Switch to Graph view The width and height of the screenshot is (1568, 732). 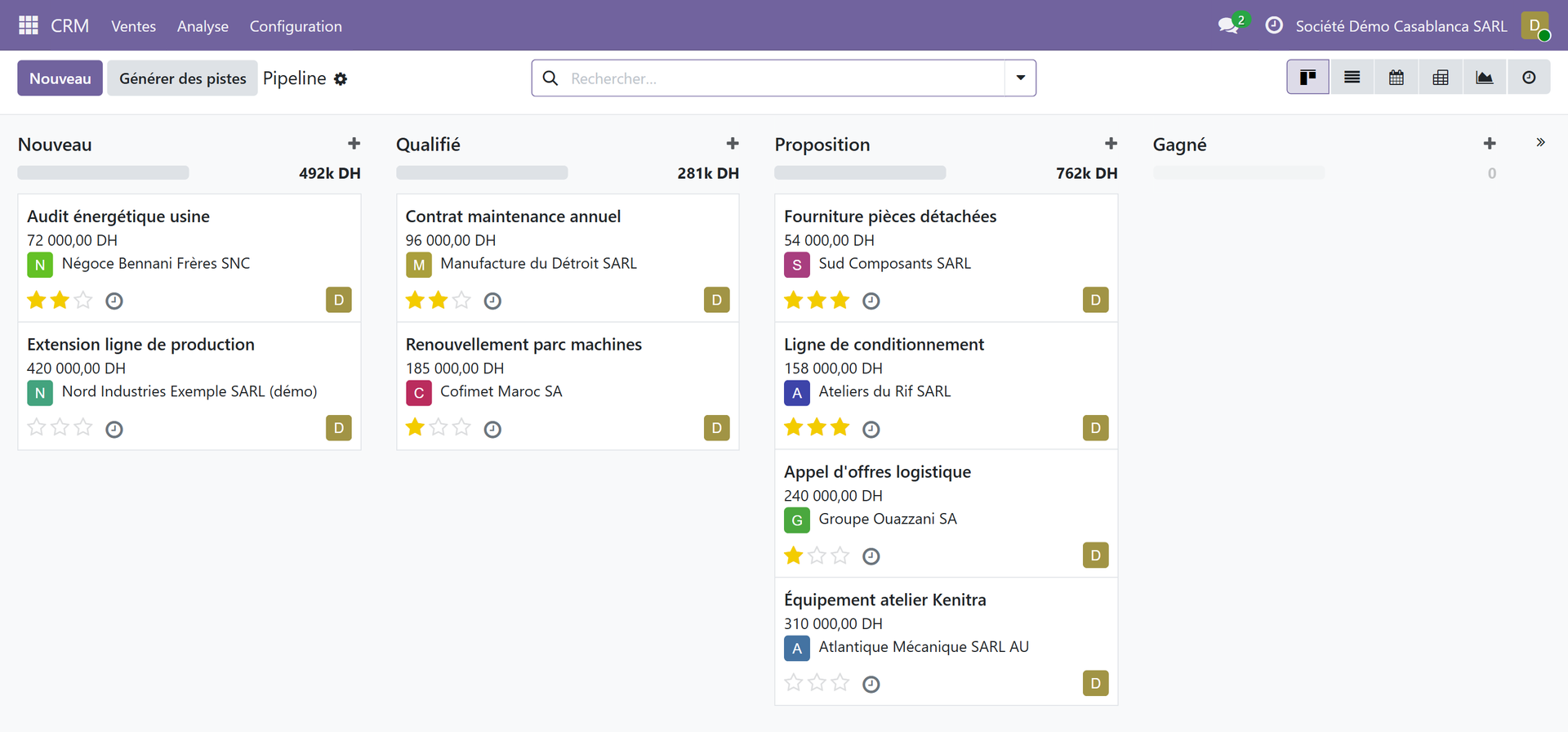pos(1485,78)
